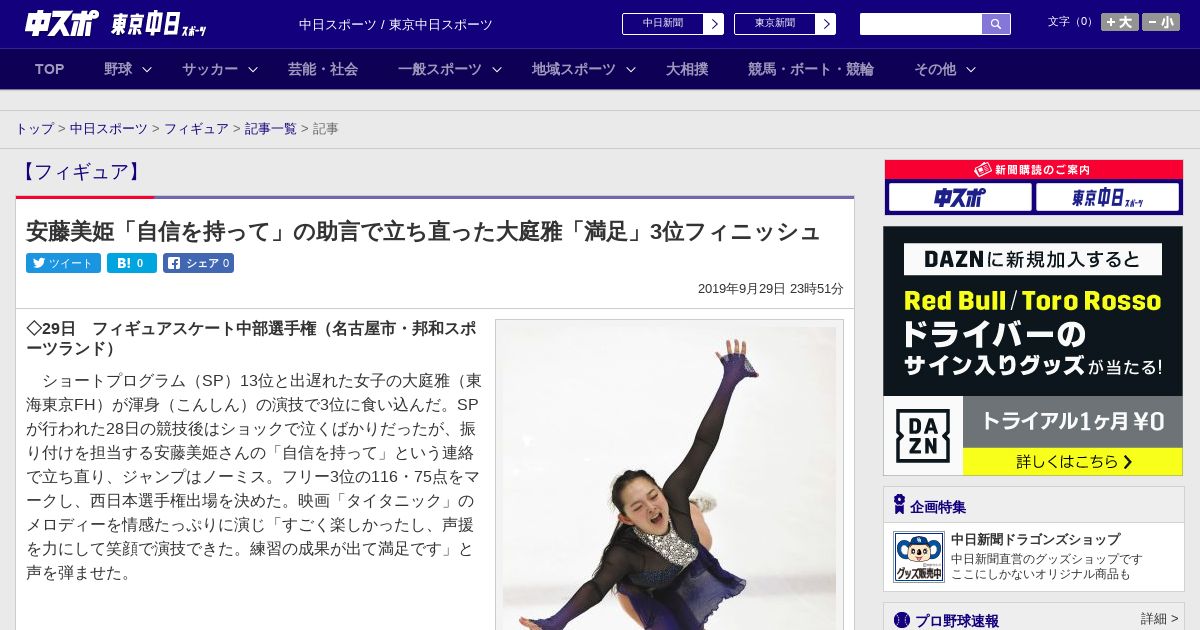Expand the 一般スポーツ dropdown chevron
The height and width of the screenshot is (630, 1200).
[497, 69]
